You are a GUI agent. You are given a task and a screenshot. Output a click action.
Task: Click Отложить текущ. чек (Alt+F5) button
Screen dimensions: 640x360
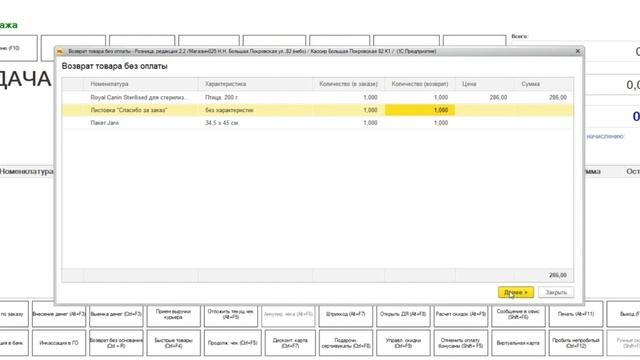231,314
